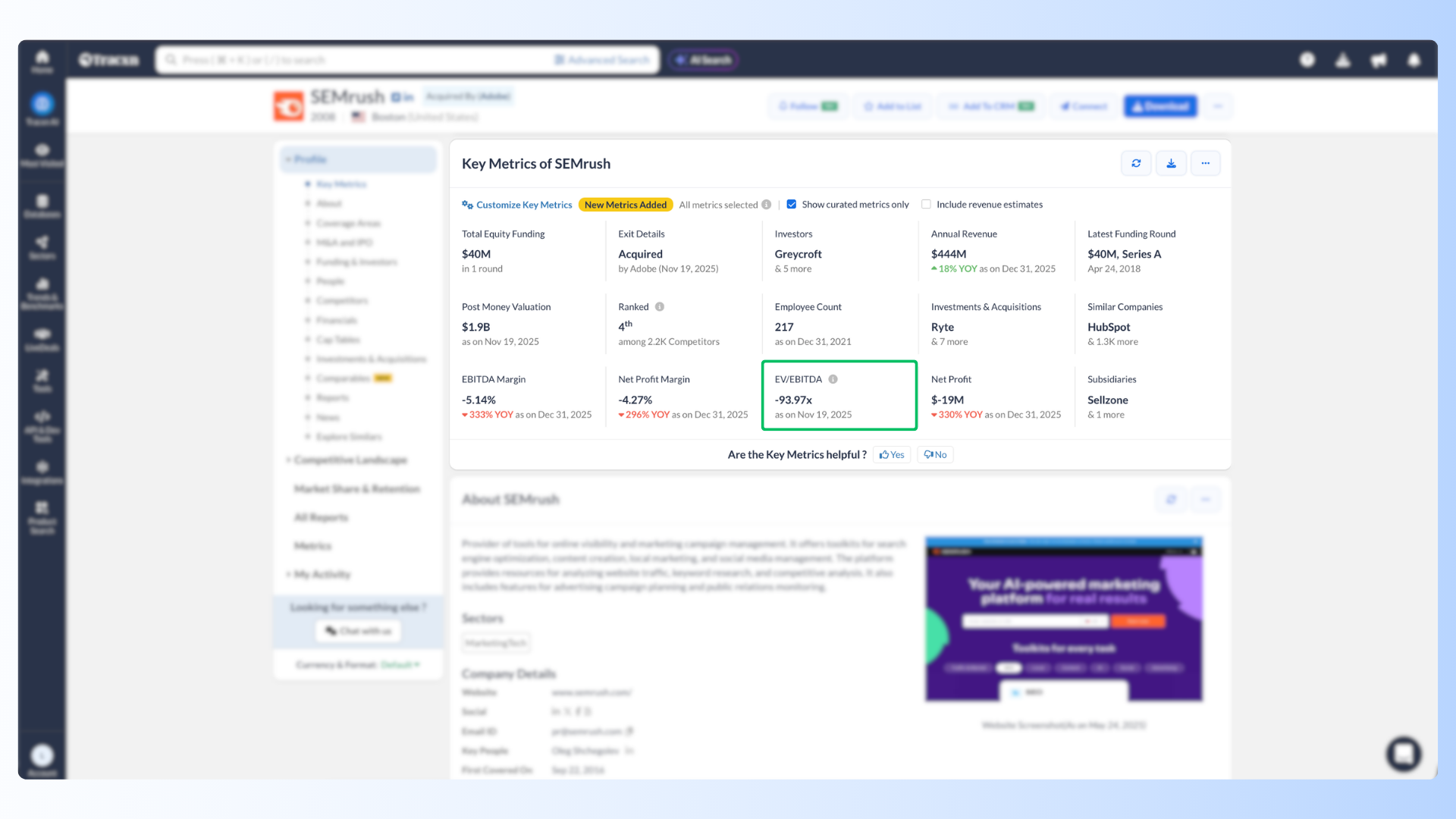Collapse the Profile section in sidebar
This screenshot has width=1456, height=819.
[x=310, y=159]
